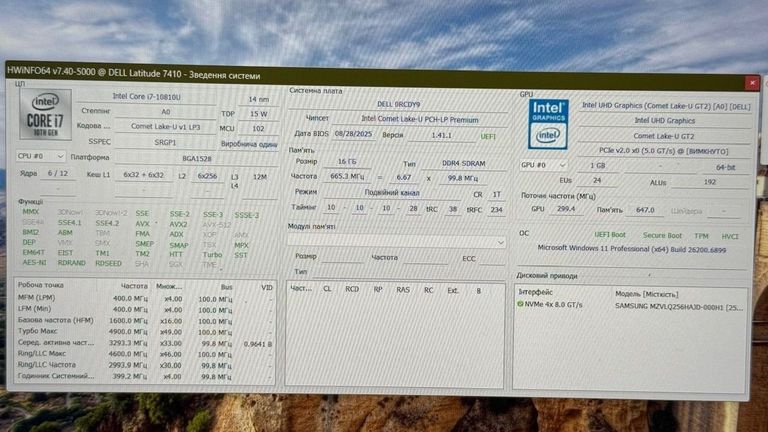Click the GPU memory clock 647.0
Screen dimensions: 768x432
(645, 210)
